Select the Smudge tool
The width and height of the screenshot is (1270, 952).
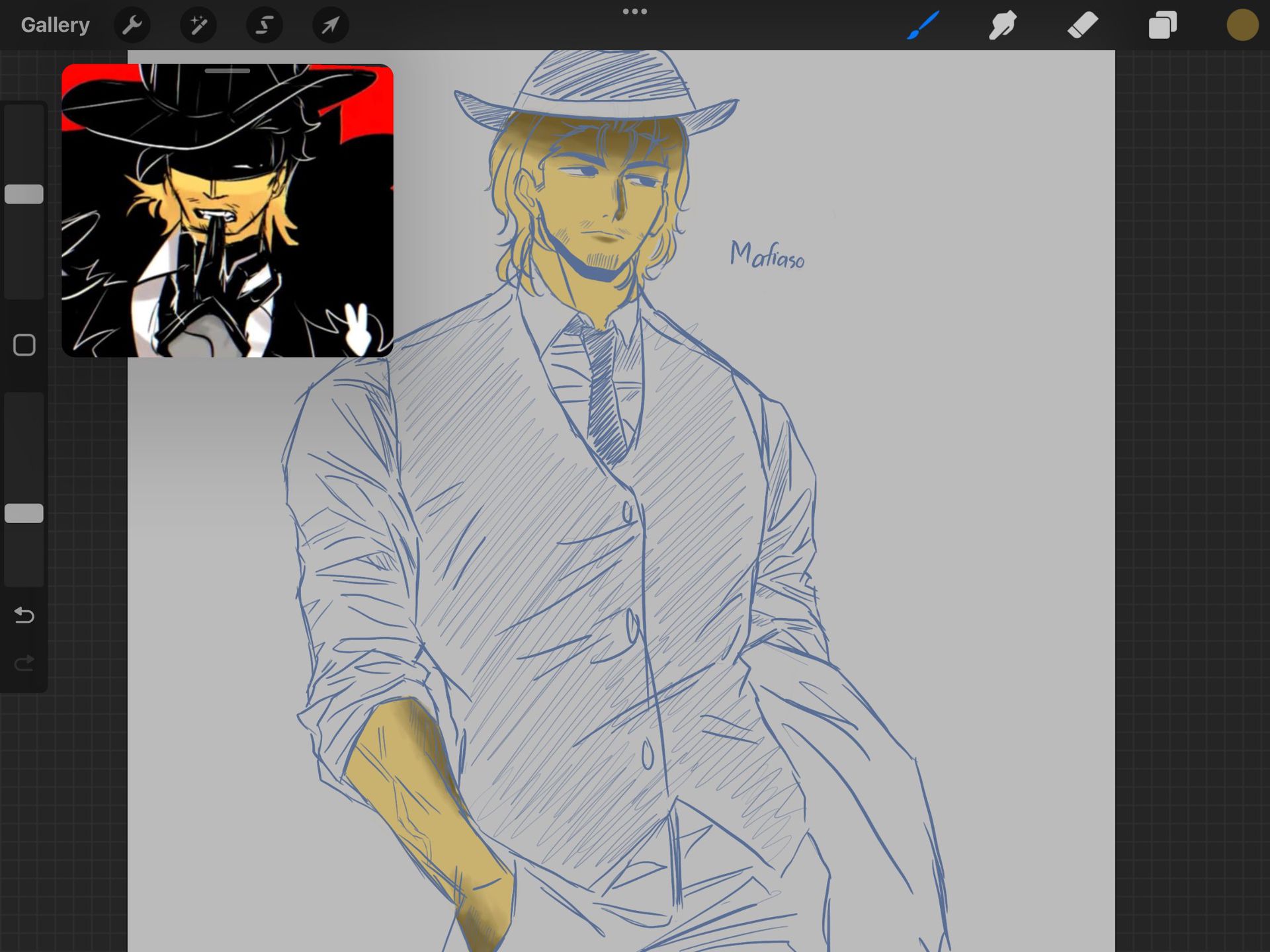coord(1003,25)
